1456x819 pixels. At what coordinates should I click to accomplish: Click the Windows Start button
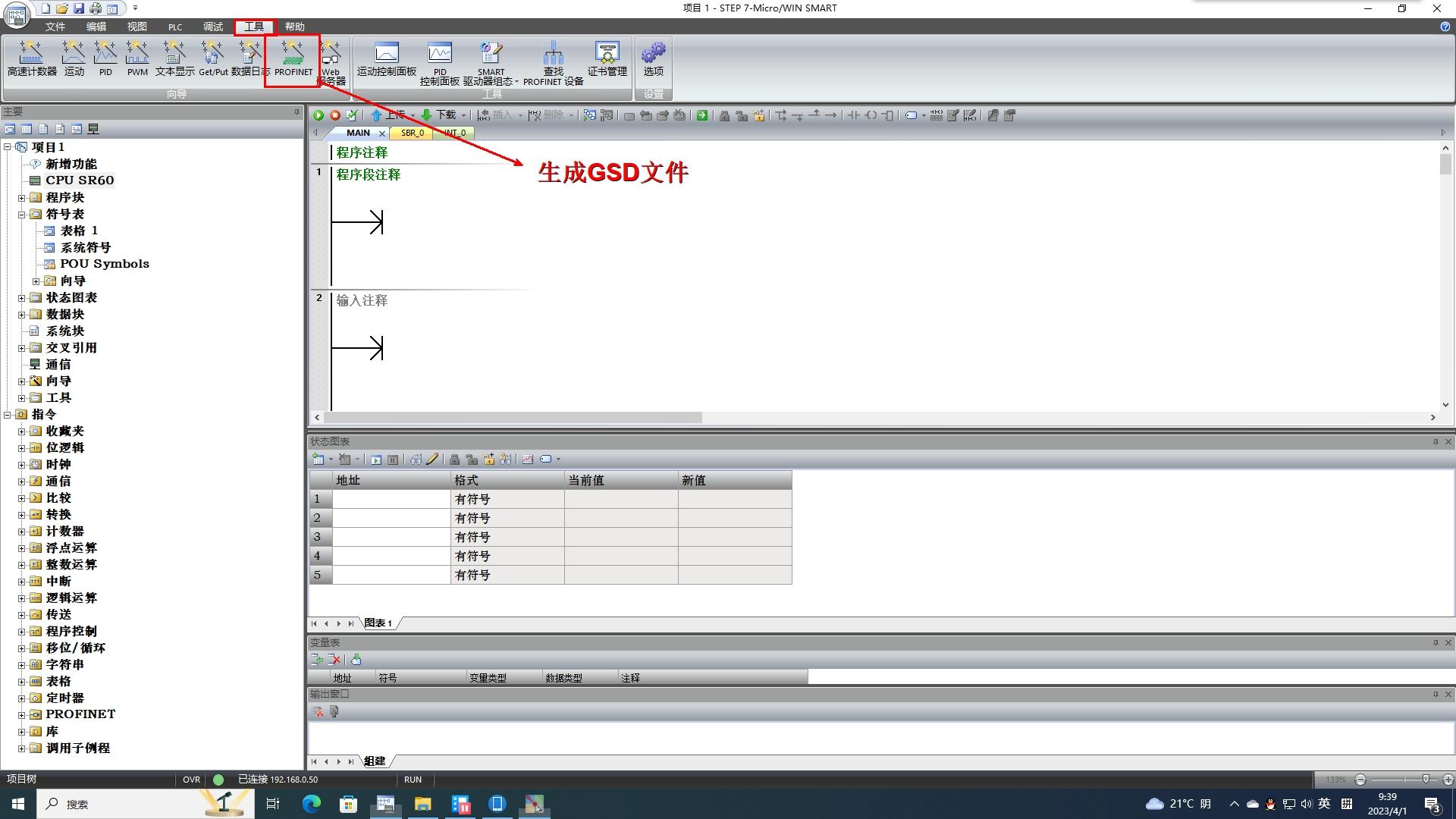pyautogui.click(x=18, y=804)
